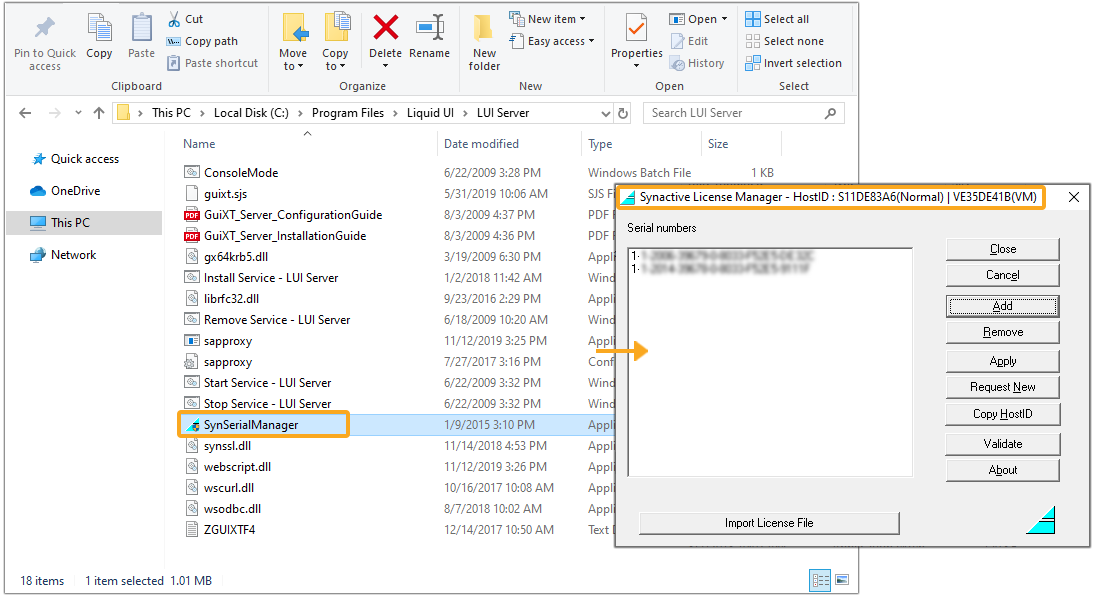Expand the Properties dropdown arrow

636,66
